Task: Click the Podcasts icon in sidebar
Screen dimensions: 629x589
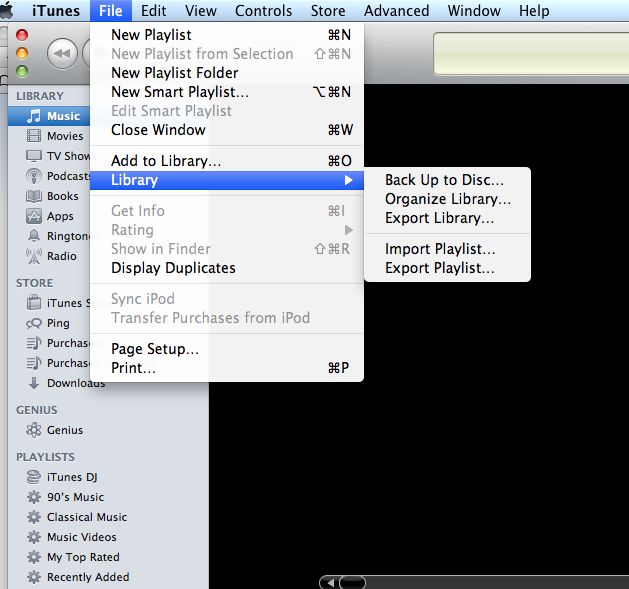Action: 34,176
